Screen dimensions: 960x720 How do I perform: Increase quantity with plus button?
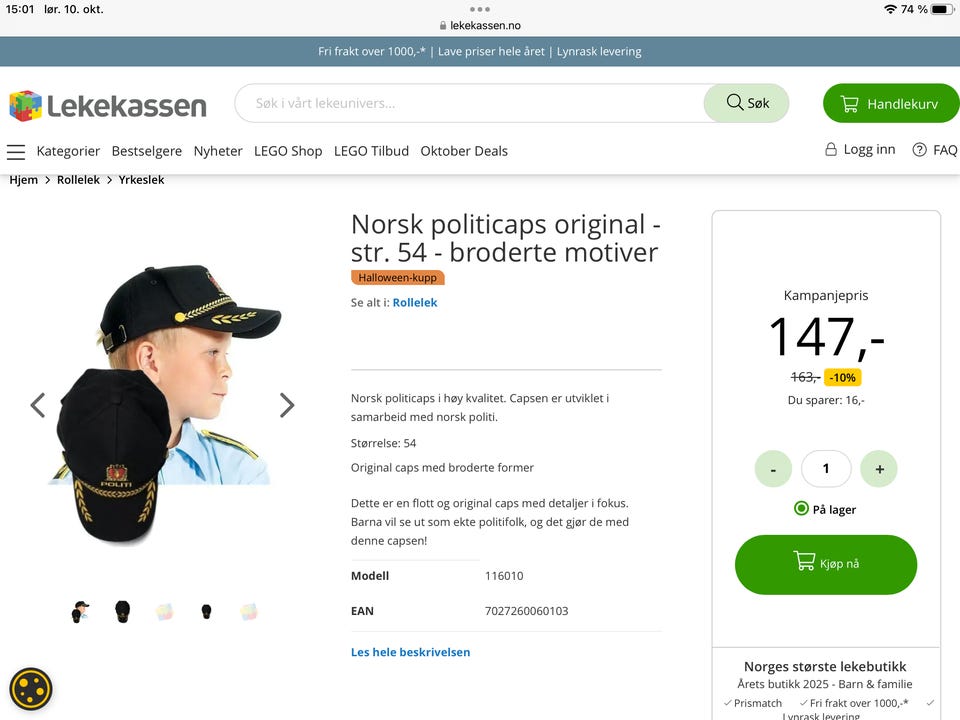(x=879, y=469)
